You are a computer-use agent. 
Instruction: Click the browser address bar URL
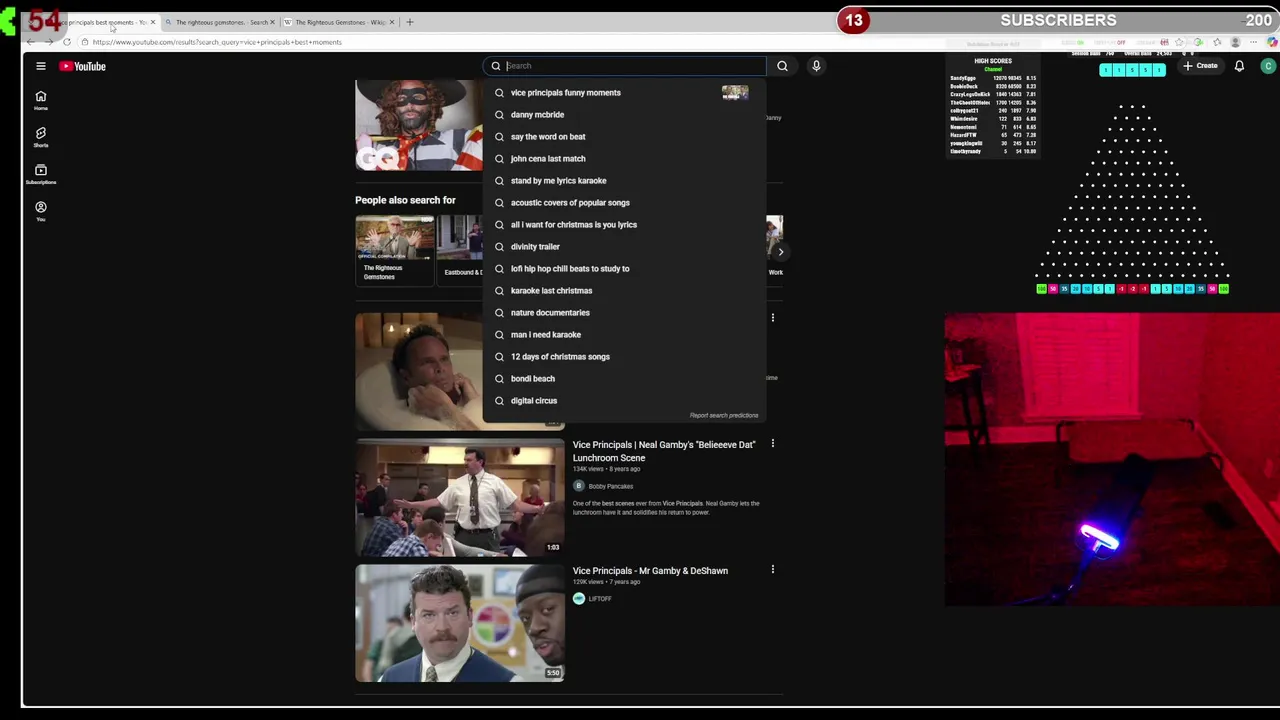pos(217,42)
